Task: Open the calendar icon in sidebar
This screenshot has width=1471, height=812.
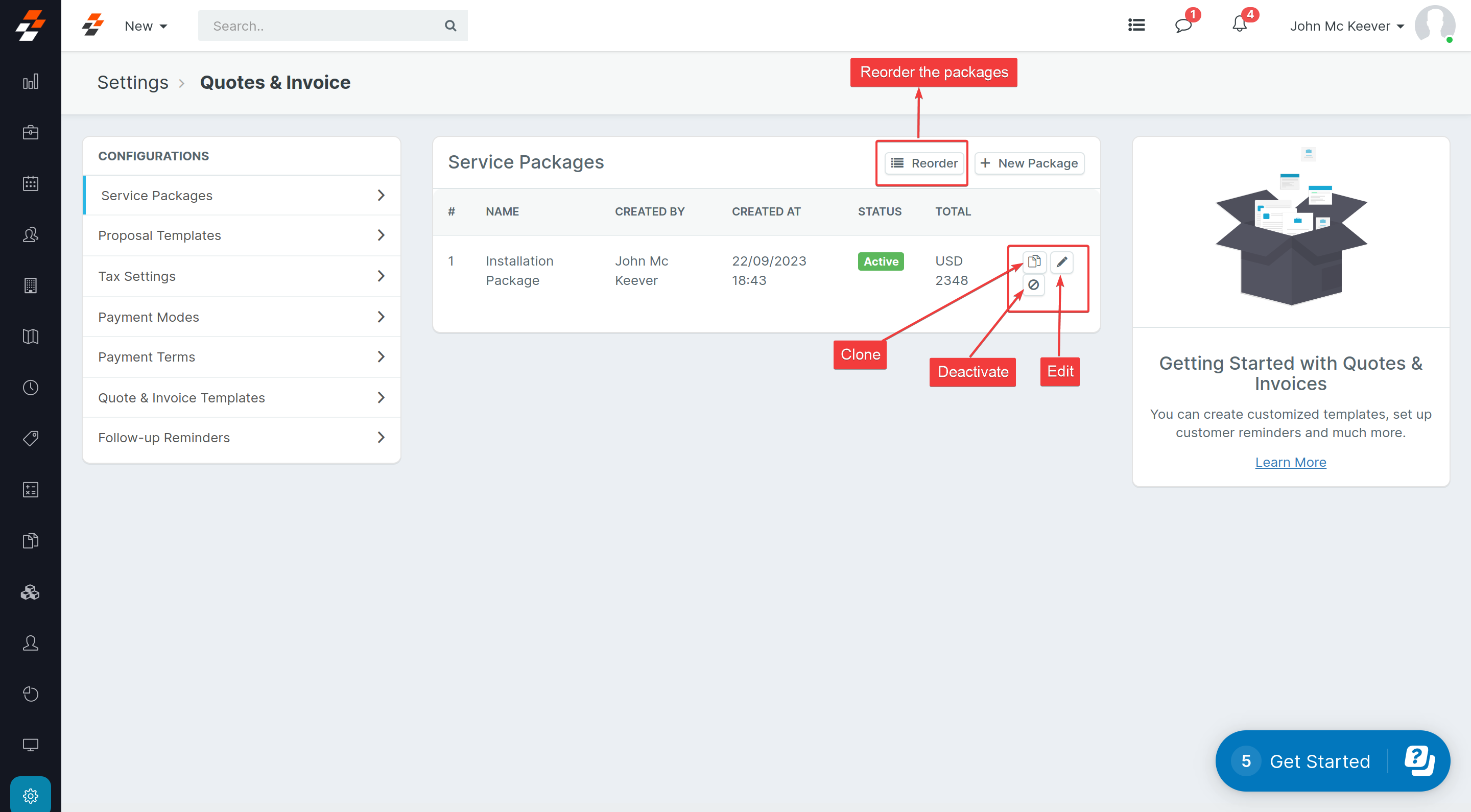Action: [x=30, y=183]
